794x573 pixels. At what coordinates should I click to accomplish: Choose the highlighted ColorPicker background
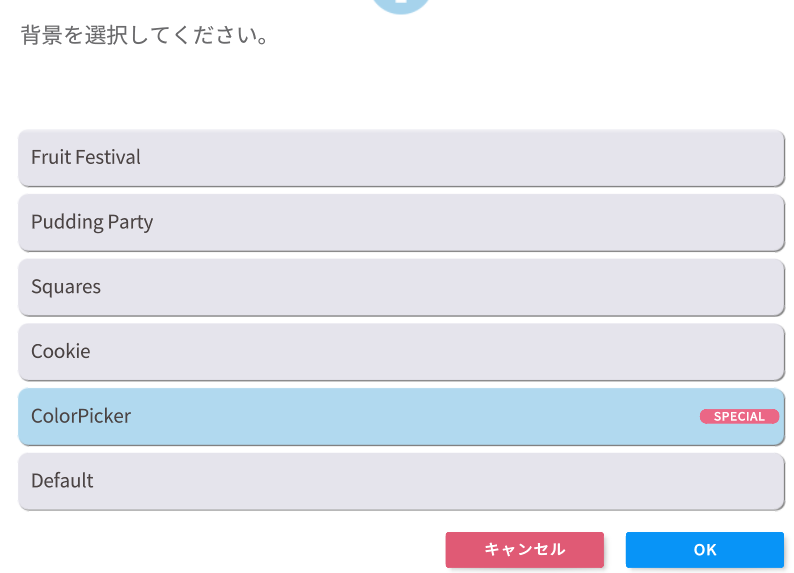[x=401, y=417]
